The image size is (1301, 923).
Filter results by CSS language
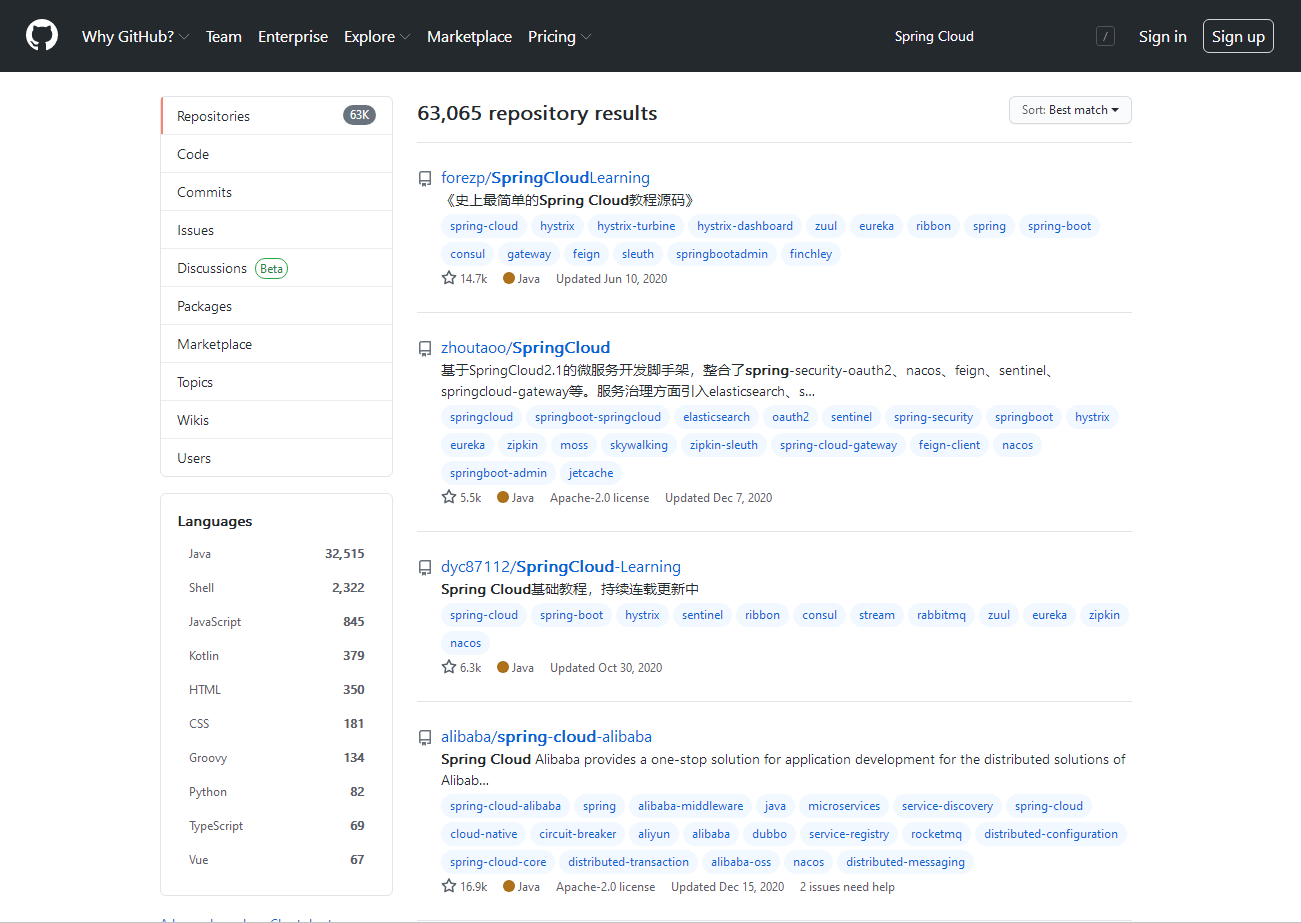click(276, 724)
